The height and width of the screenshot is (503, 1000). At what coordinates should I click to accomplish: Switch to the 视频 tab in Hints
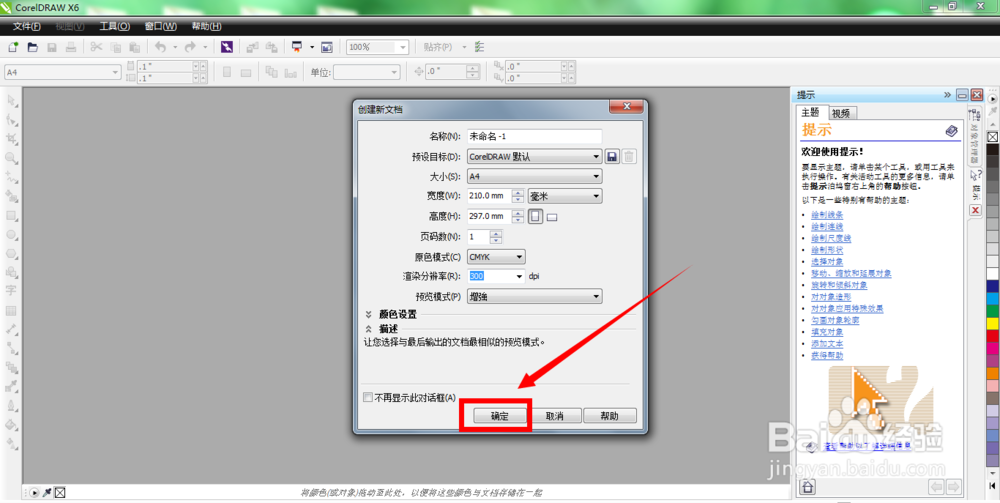point(842,113)
